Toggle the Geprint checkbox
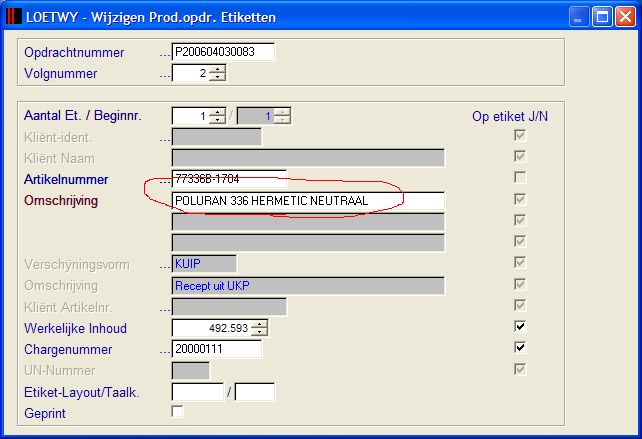 177,411
